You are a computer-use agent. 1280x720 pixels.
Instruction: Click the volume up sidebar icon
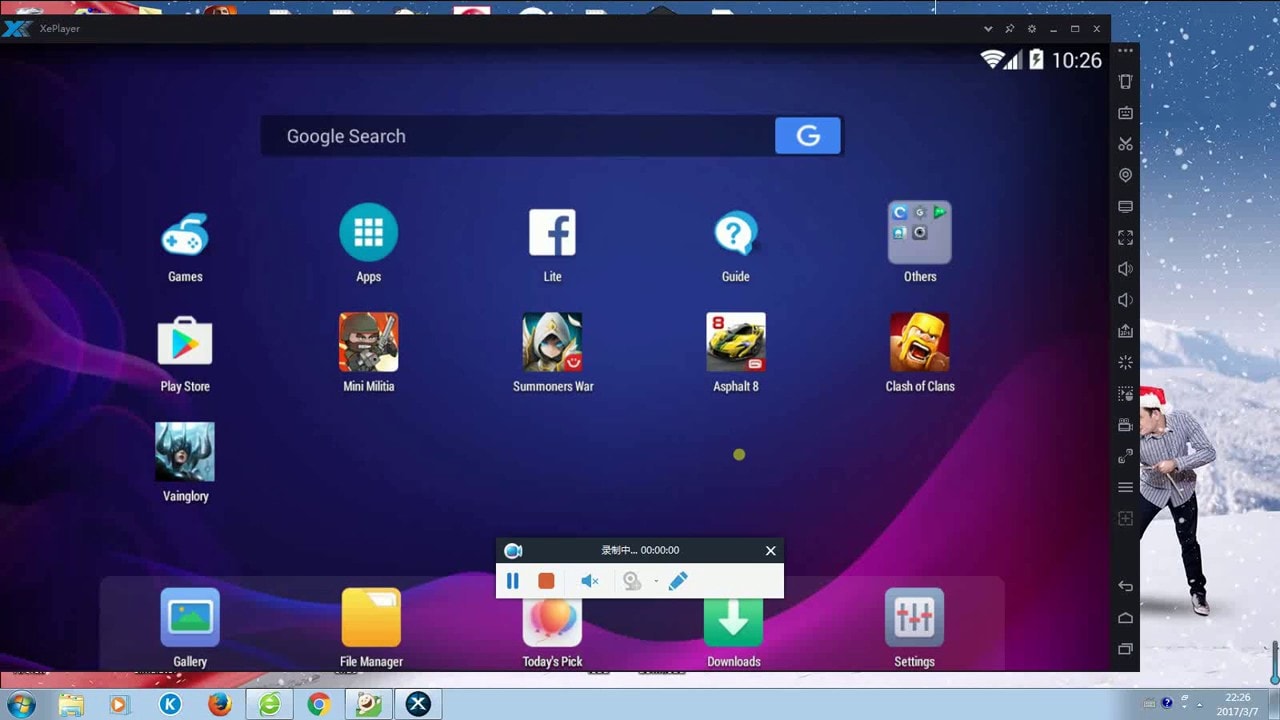(x=1125, y=269)
